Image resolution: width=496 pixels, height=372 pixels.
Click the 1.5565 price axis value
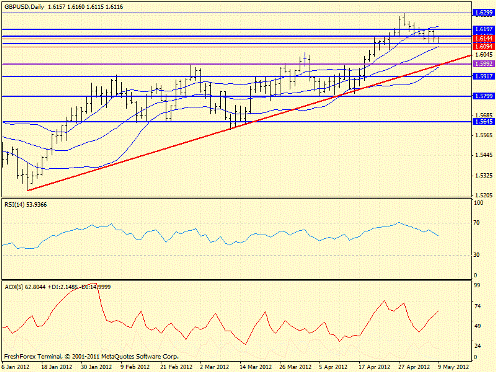[484, 135]
